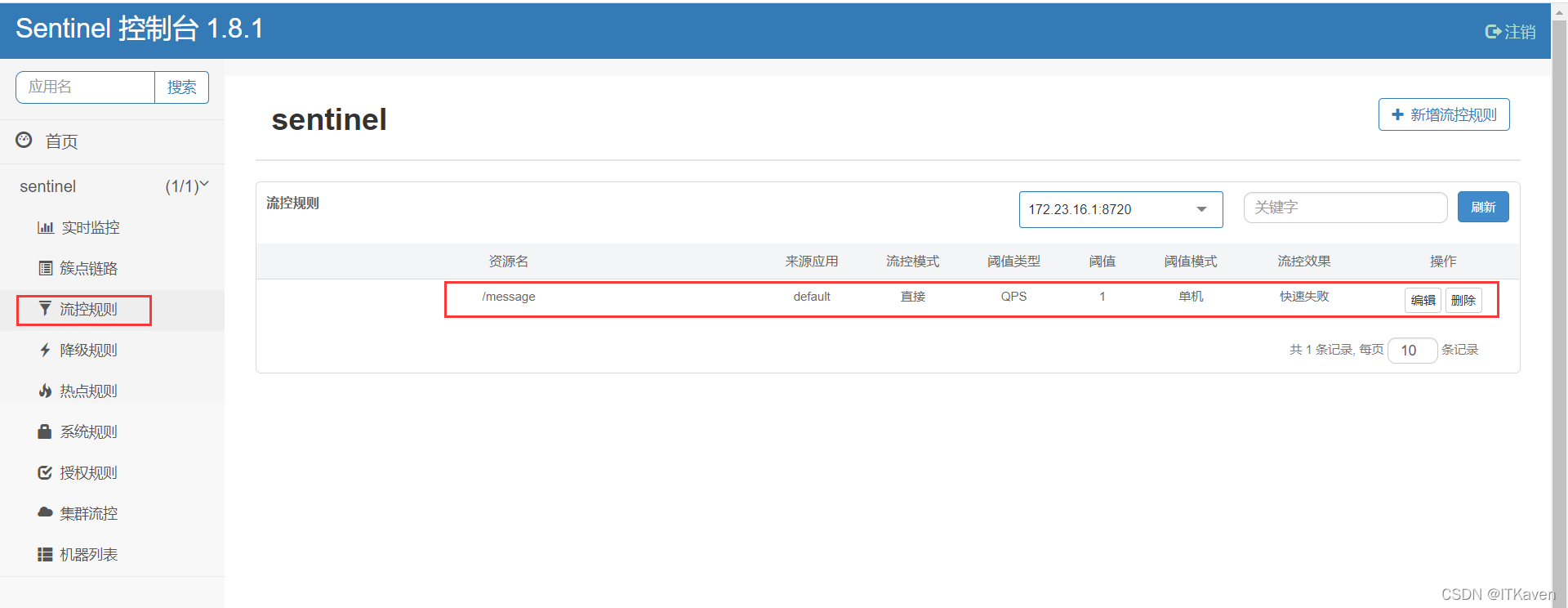Image resolution: width=1568 pixels, height=608 pixels.
Task: Click the 资源名 column header
Action: tap(509, 262)
